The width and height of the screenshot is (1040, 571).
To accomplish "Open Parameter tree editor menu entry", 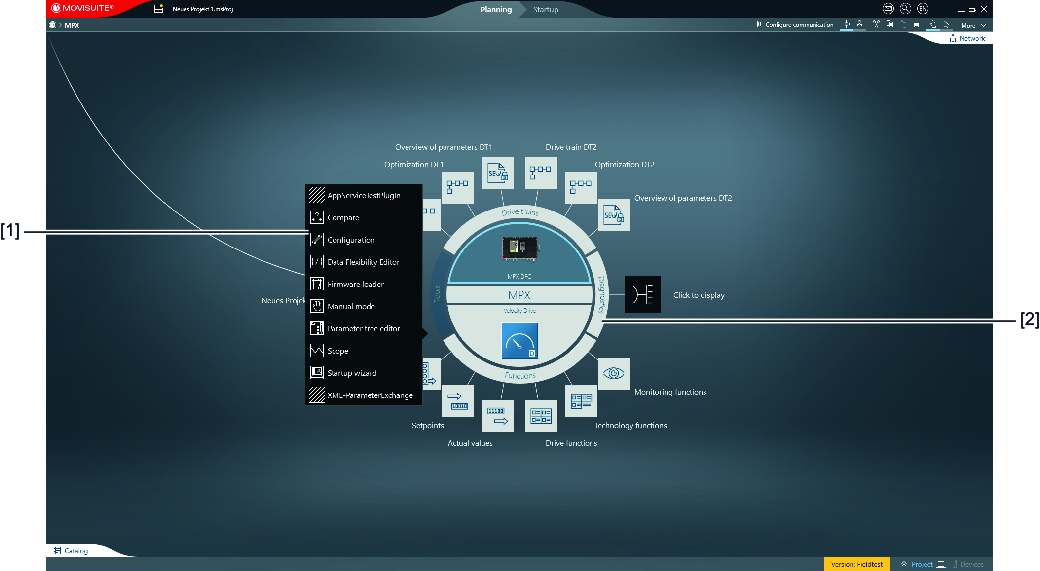I will (x=363, y=328).
